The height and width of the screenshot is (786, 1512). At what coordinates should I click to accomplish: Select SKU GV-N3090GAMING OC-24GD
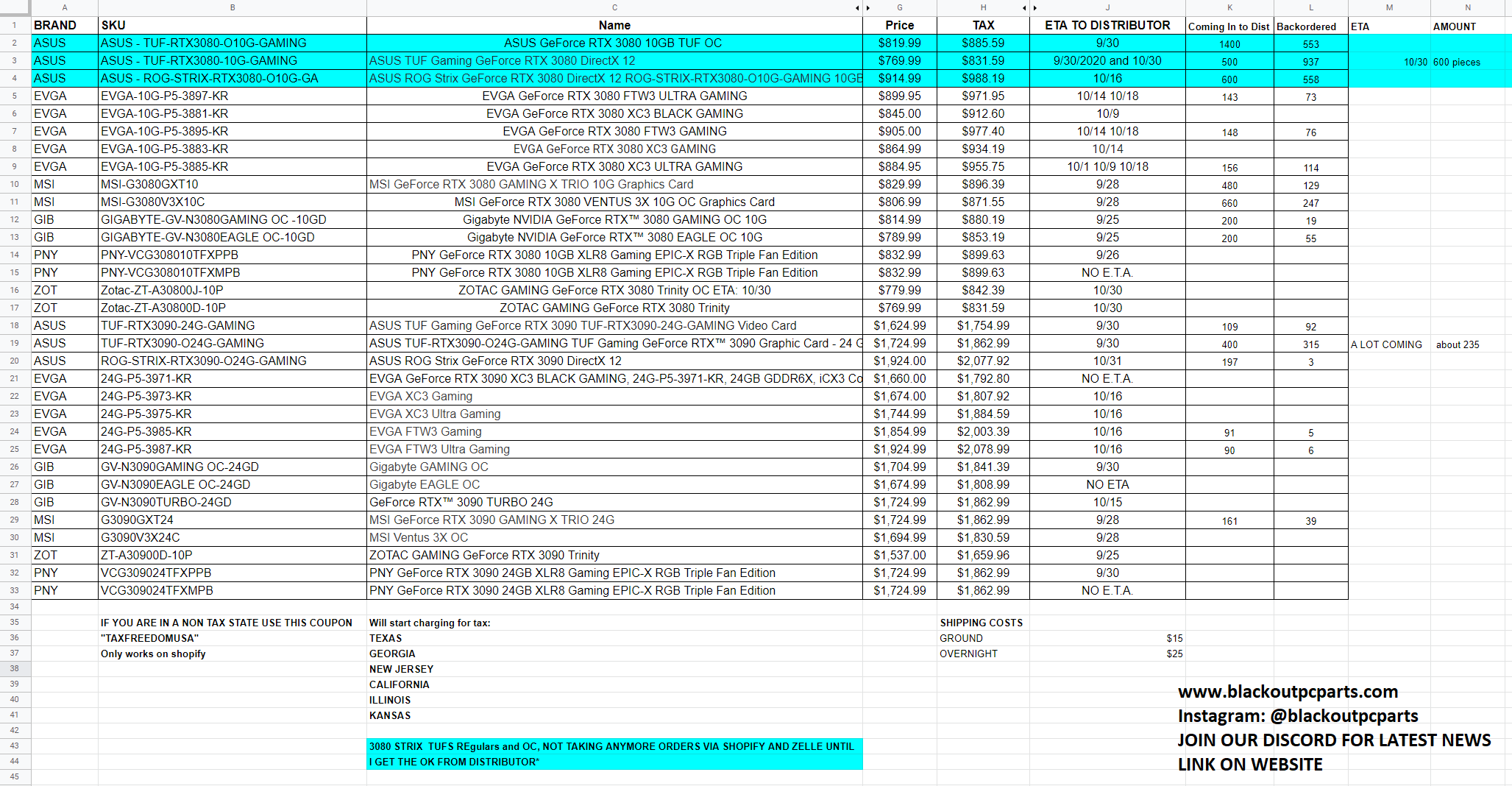coord(233,467)
